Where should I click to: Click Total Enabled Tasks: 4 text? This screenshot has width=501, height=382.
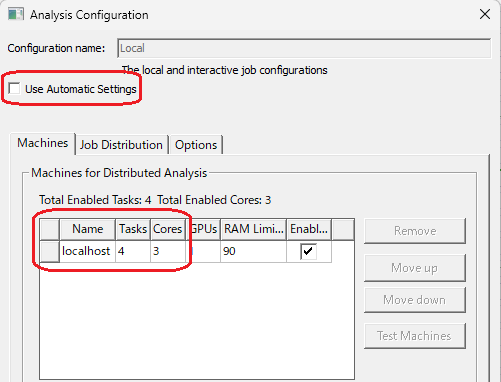tap(95, 200)
